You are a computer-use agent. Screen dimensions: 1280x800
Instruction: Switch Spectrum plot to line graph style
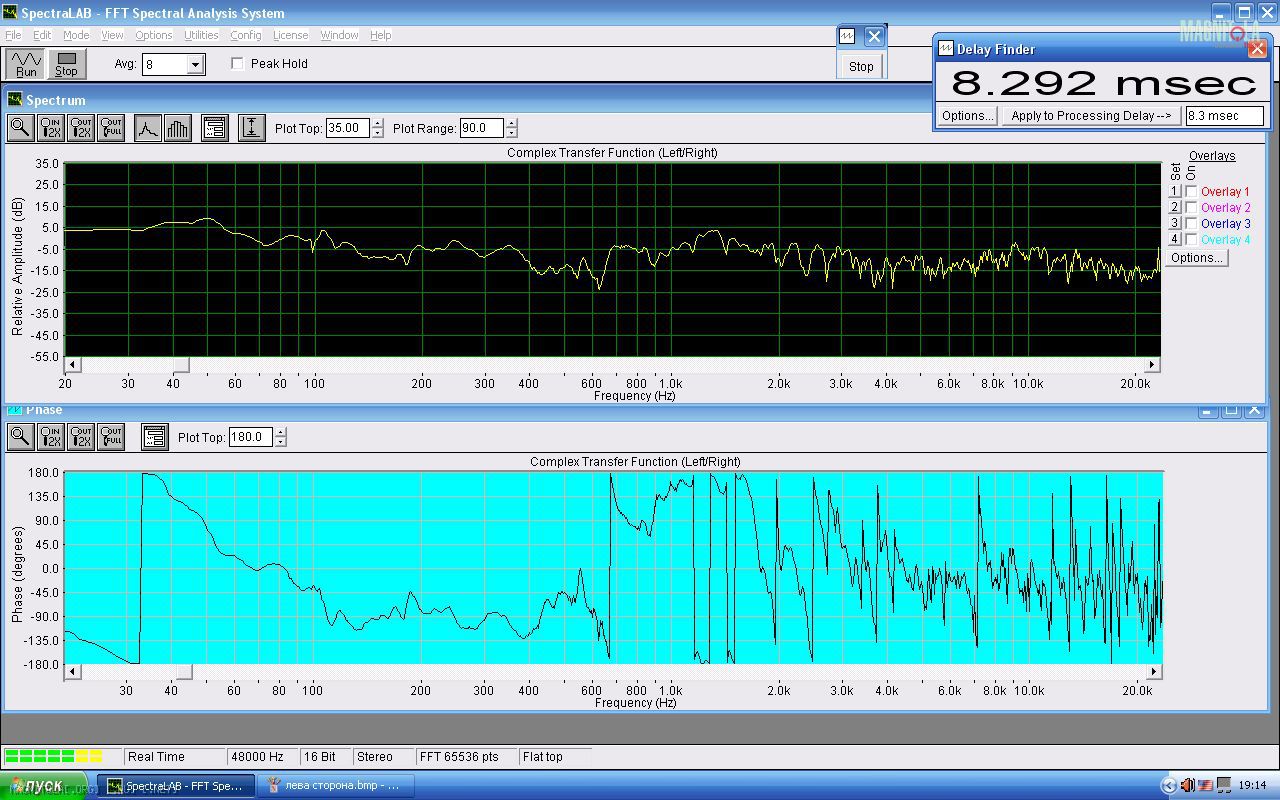click(148, 128)
